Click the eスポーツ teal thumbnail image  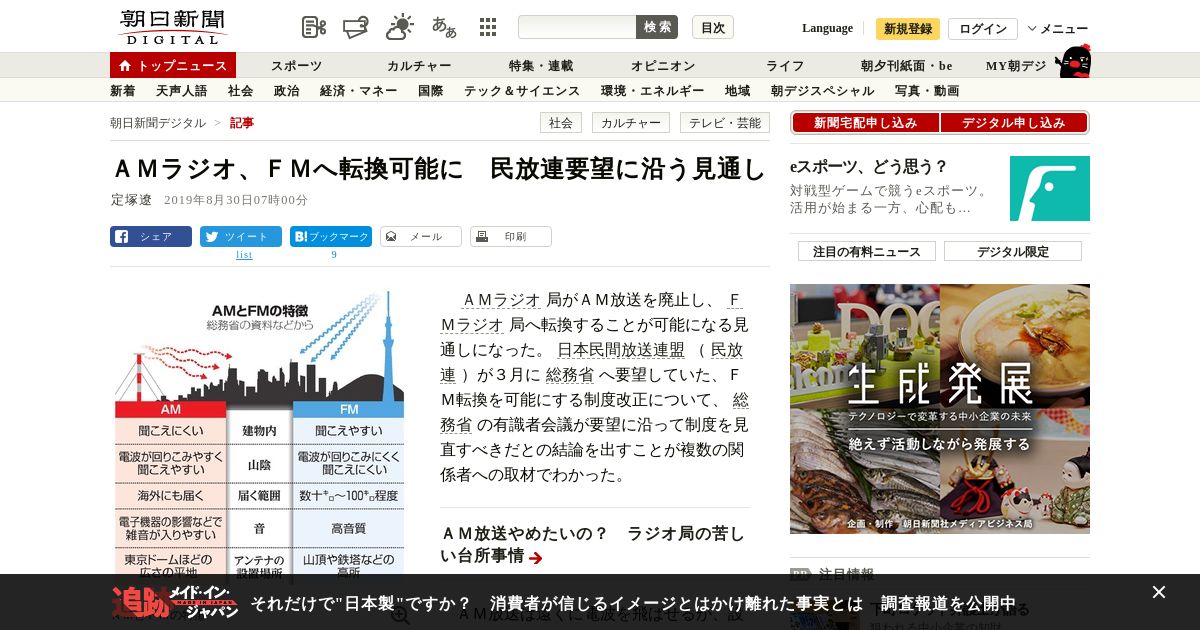1050,188
